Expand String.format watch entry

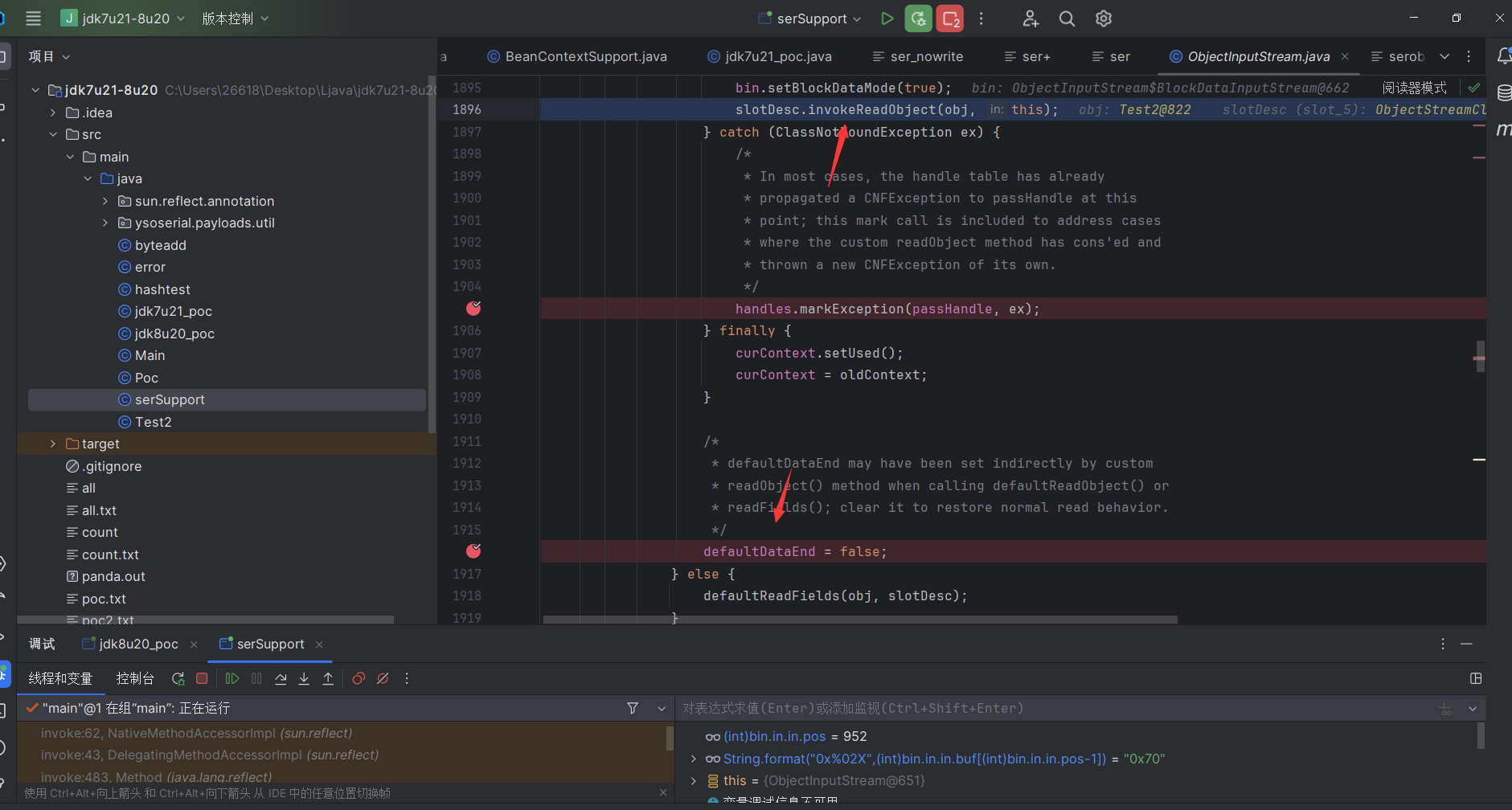pyautogui.click(x=694, y=759)
